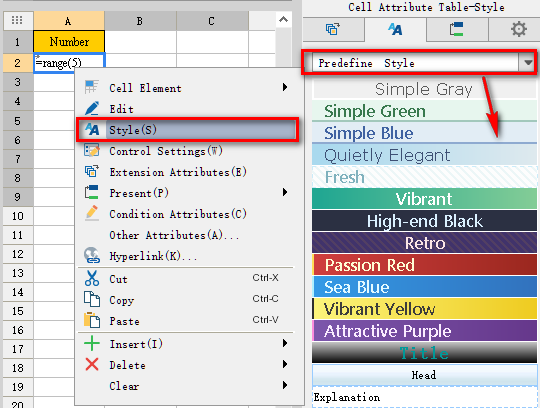The width and height of the screenshot is (540, 408).
Task: Click the select-all grid corner icon
Action: click(x=18, y=20)
